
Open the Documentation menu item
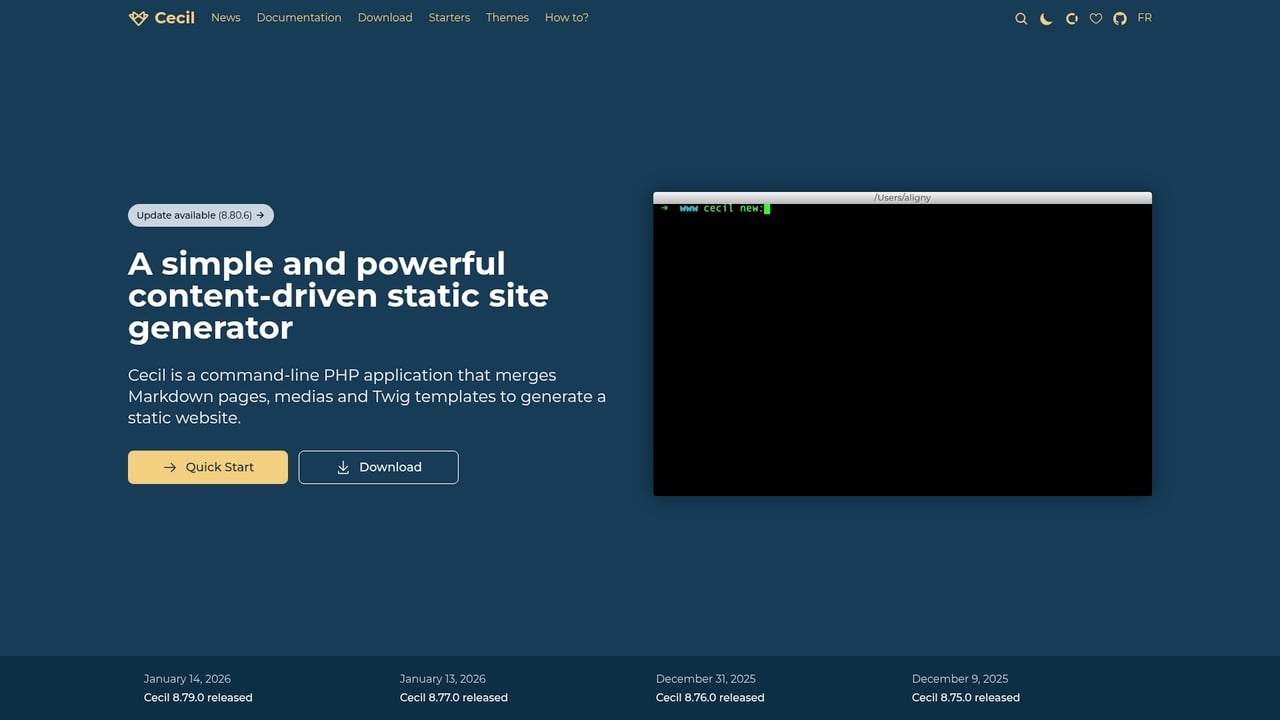coord(298,17)
